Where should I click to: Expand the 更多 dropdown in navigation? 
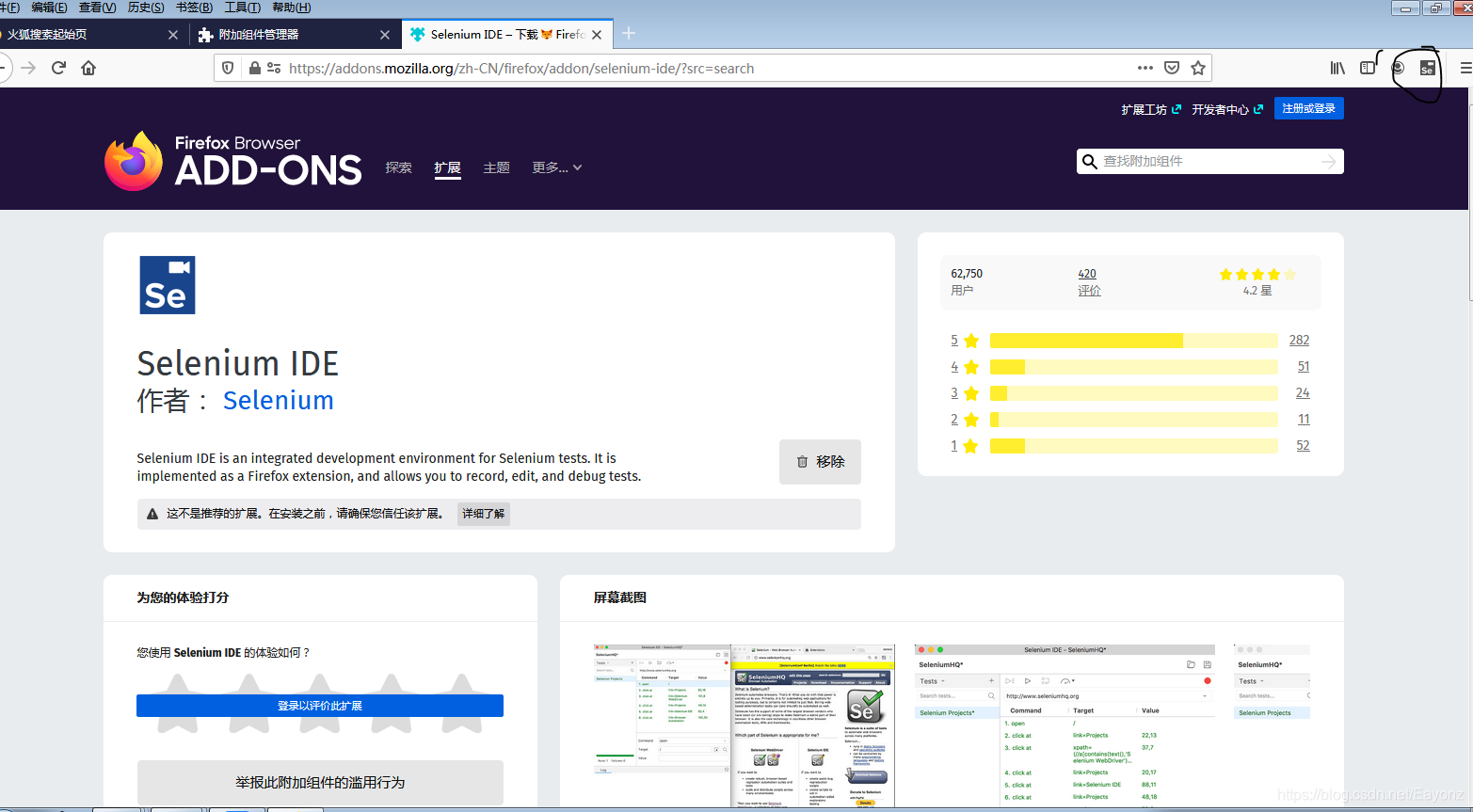pyautogui.click(x=557, y=167)
